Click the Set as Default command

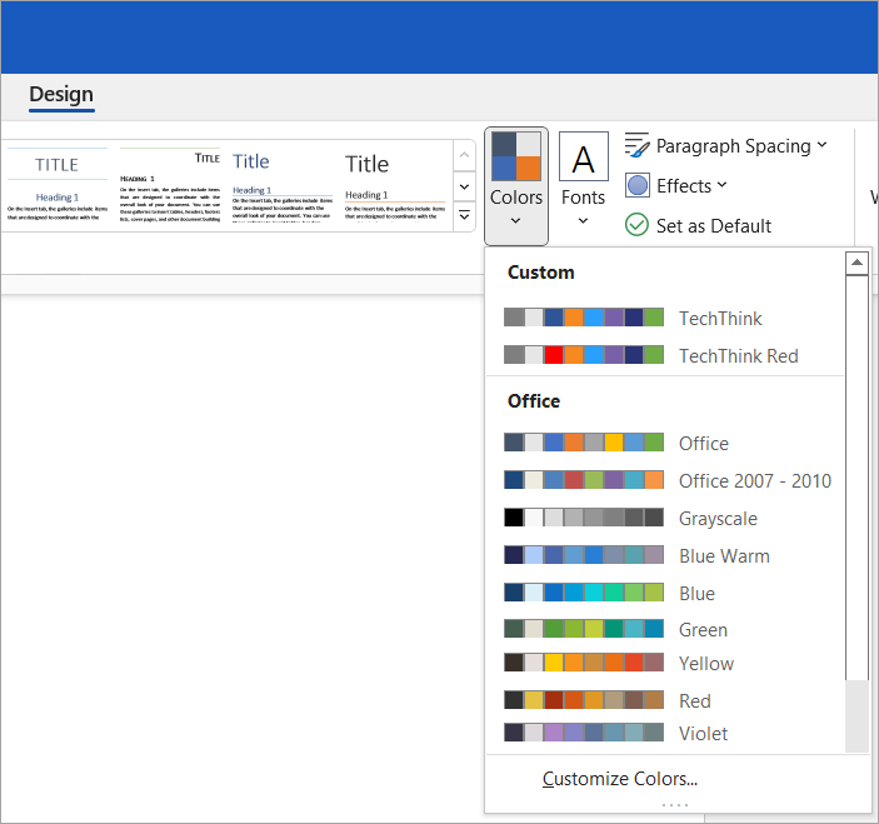(x=712, y=226)
